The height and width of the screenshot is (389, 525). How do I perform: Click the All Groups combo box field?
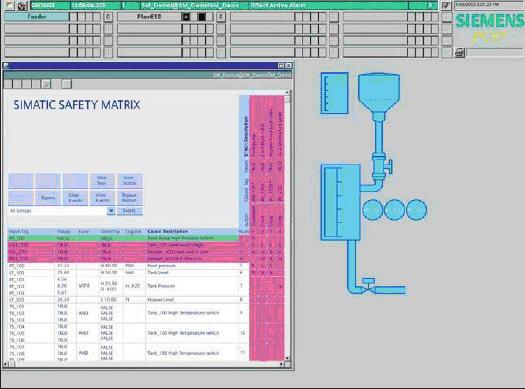point(57,211)
